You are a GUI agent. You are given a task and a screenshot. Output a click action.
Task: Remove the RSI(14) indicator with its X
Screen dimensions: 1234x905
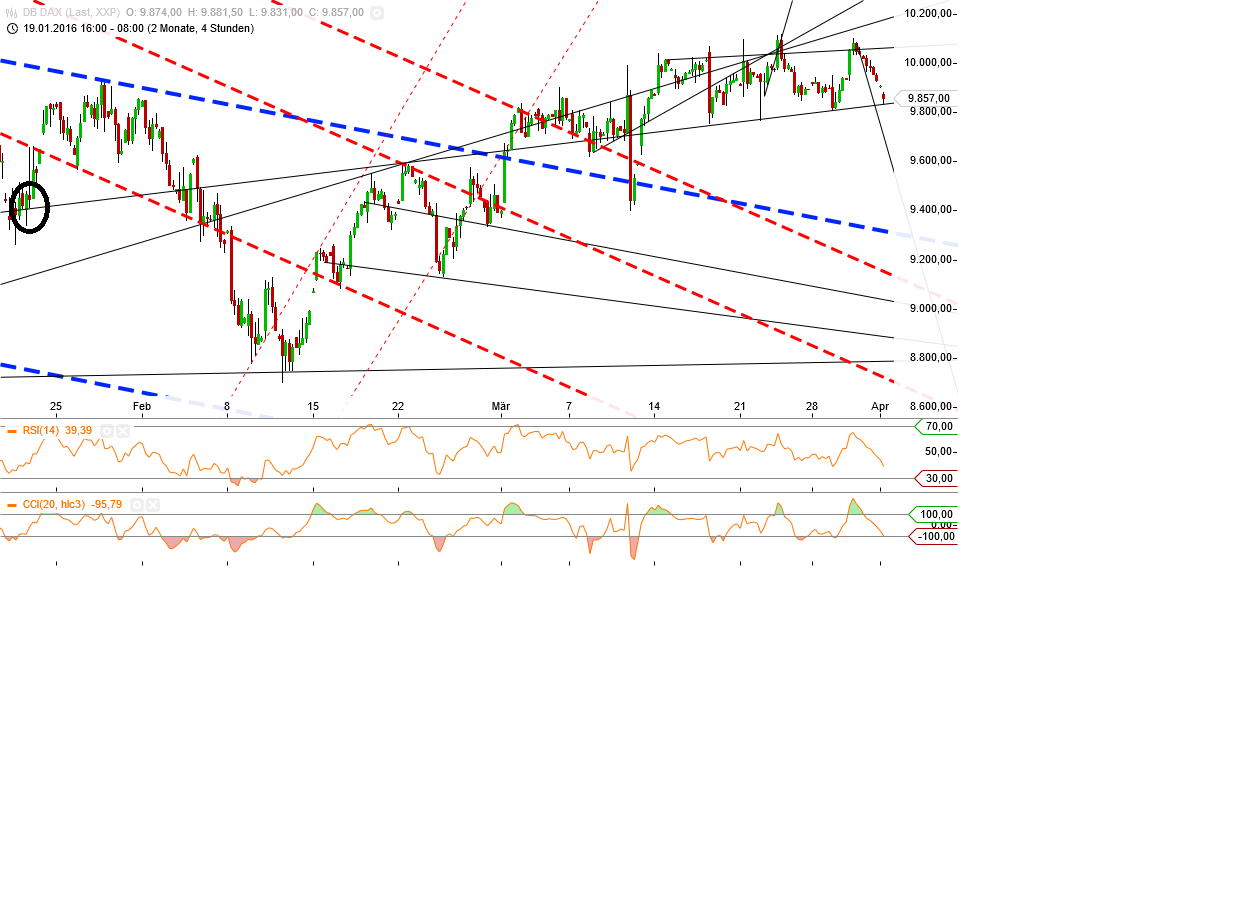click(122, 431)
